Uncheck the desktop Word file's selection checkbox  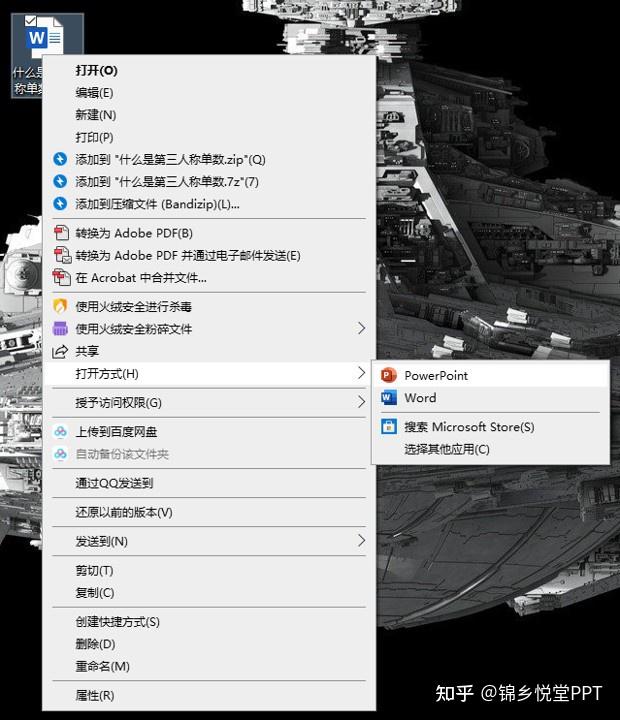pos(30,21)
